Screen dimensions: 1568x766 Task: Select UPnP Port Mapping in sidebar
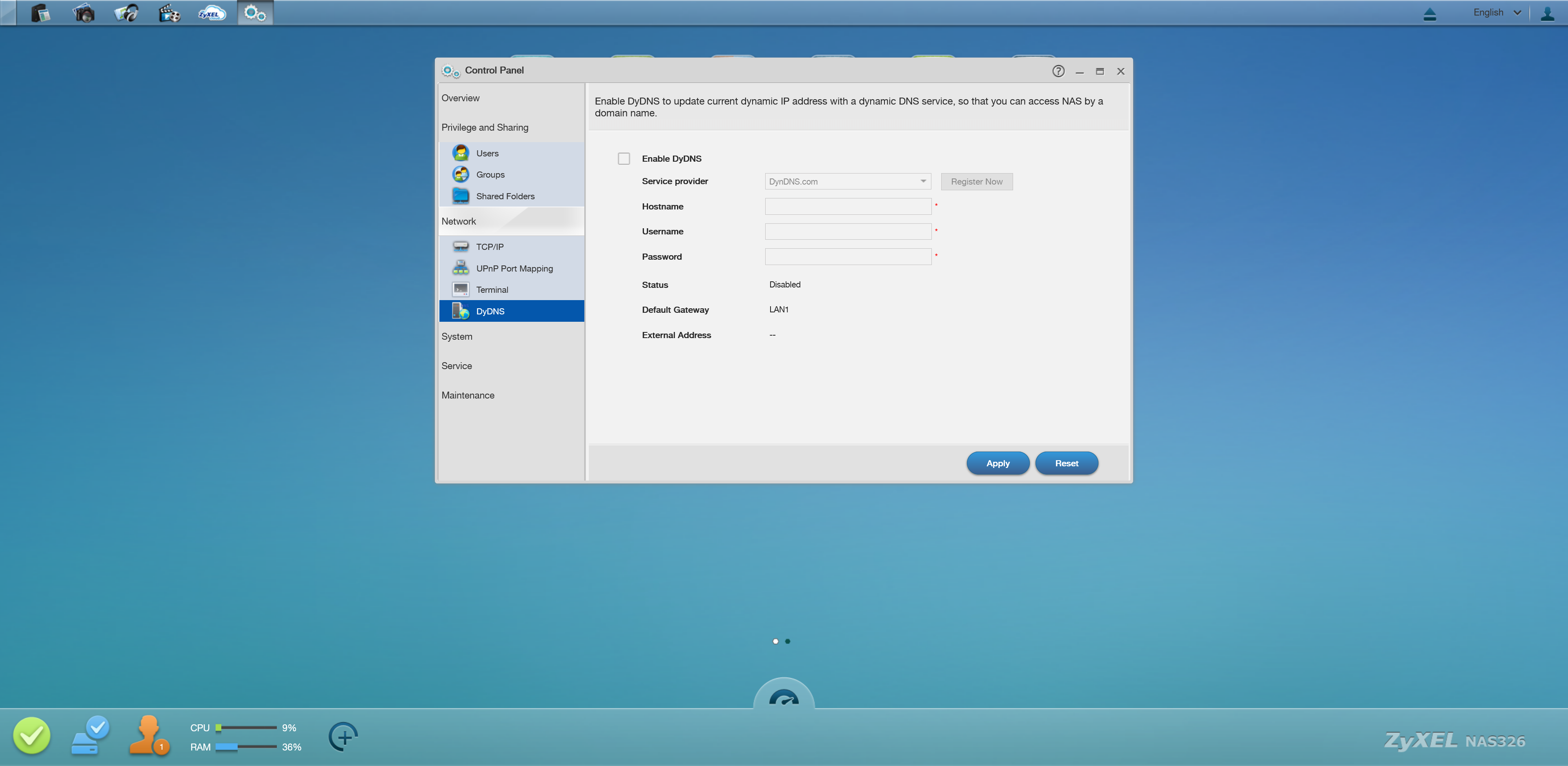pyautogui.click(x=514, y=269)
